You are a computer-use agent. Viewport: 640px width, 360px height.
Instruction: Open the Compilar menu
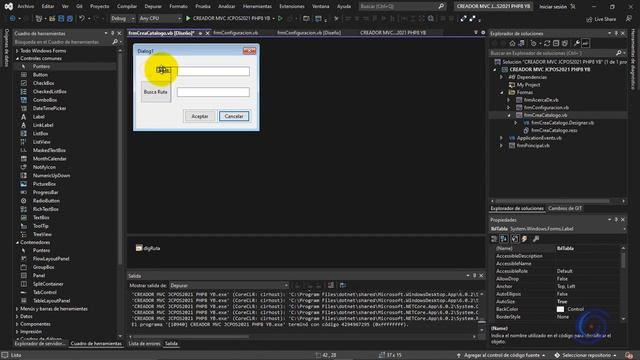coord(127,7)
